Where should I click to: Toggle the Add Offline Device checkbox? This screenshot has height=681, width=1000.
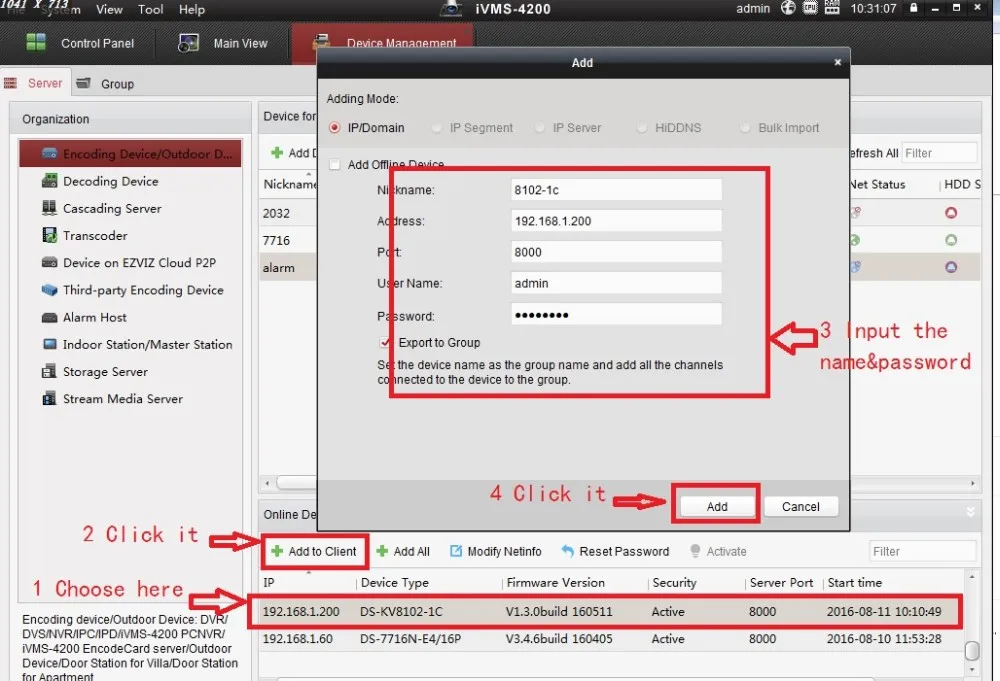tap(334, 165)
